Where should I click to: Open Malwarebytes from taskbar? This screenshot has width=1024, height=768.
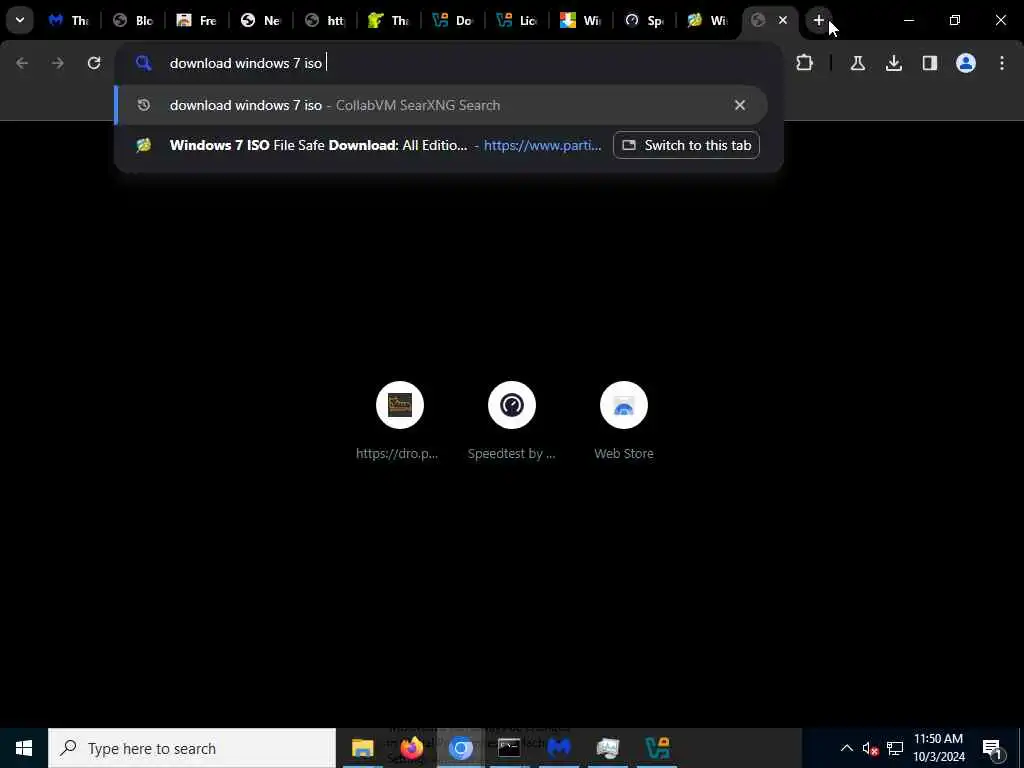pyautogui.click(x=559, y=748)
